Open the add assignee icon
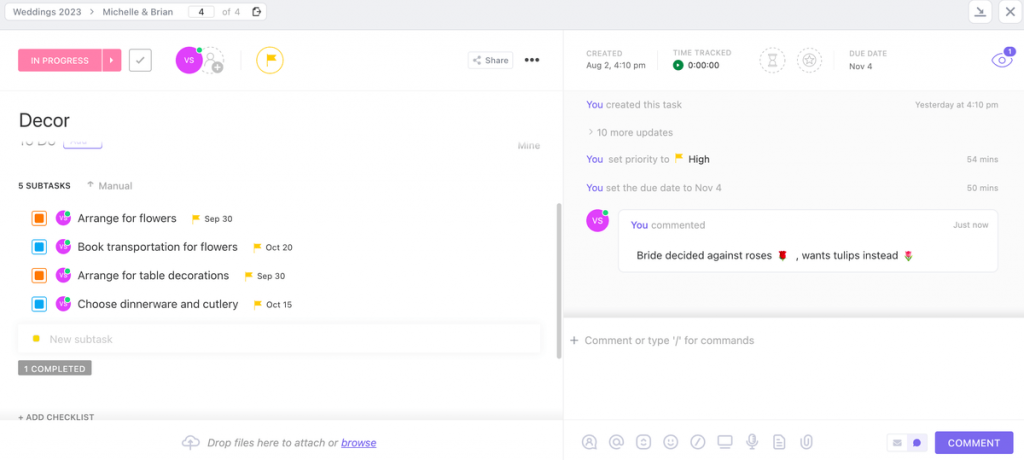This screenshot has width=1024, height=460. coord(214,62)
